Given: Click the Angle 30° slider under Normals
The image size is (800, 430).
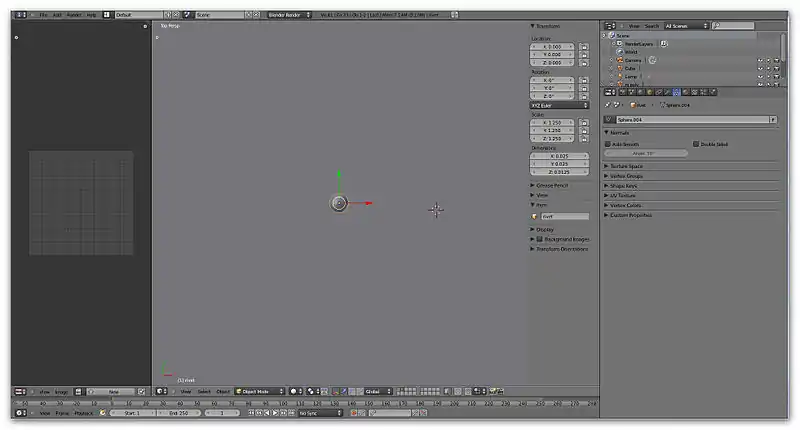Looking at the screenshot, I should 646,153.
